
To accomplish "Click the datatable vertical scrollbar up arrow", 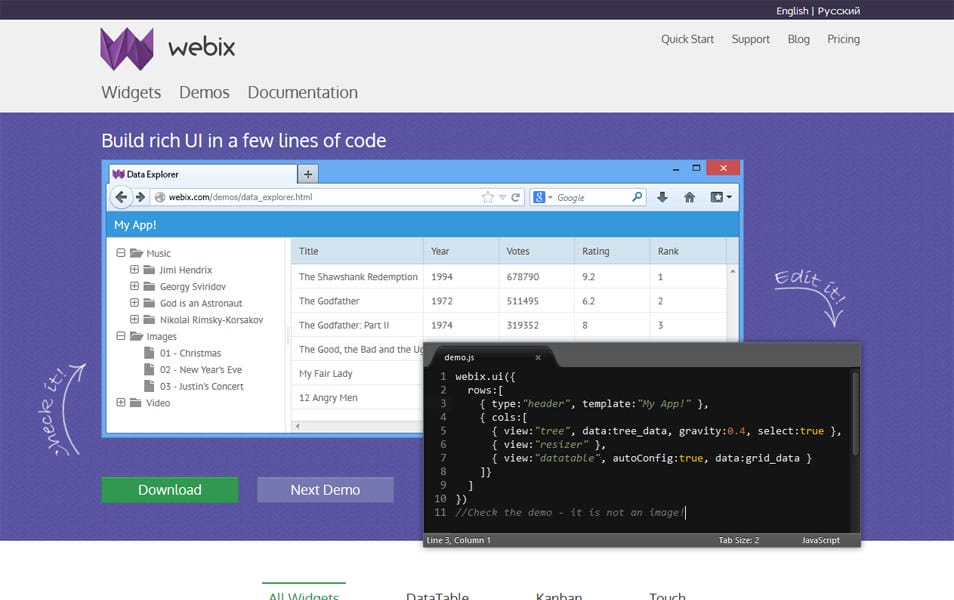I will pyautogui.click(x=733, y=271).
